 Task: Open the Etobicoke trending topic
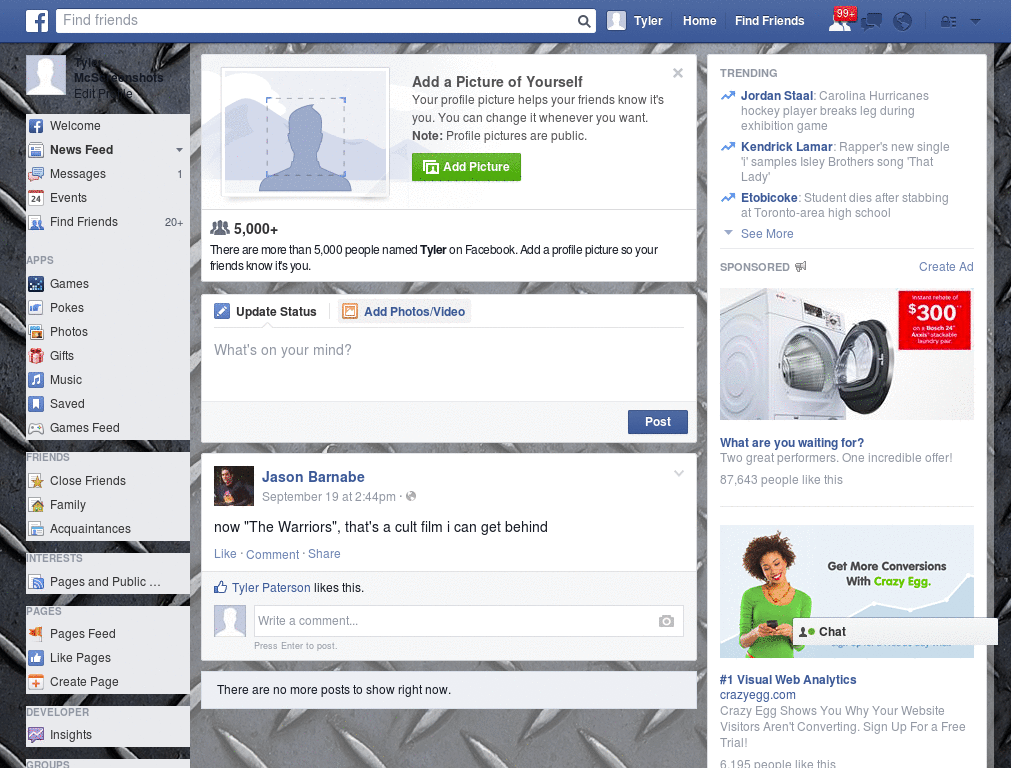(x=769, y=198)
